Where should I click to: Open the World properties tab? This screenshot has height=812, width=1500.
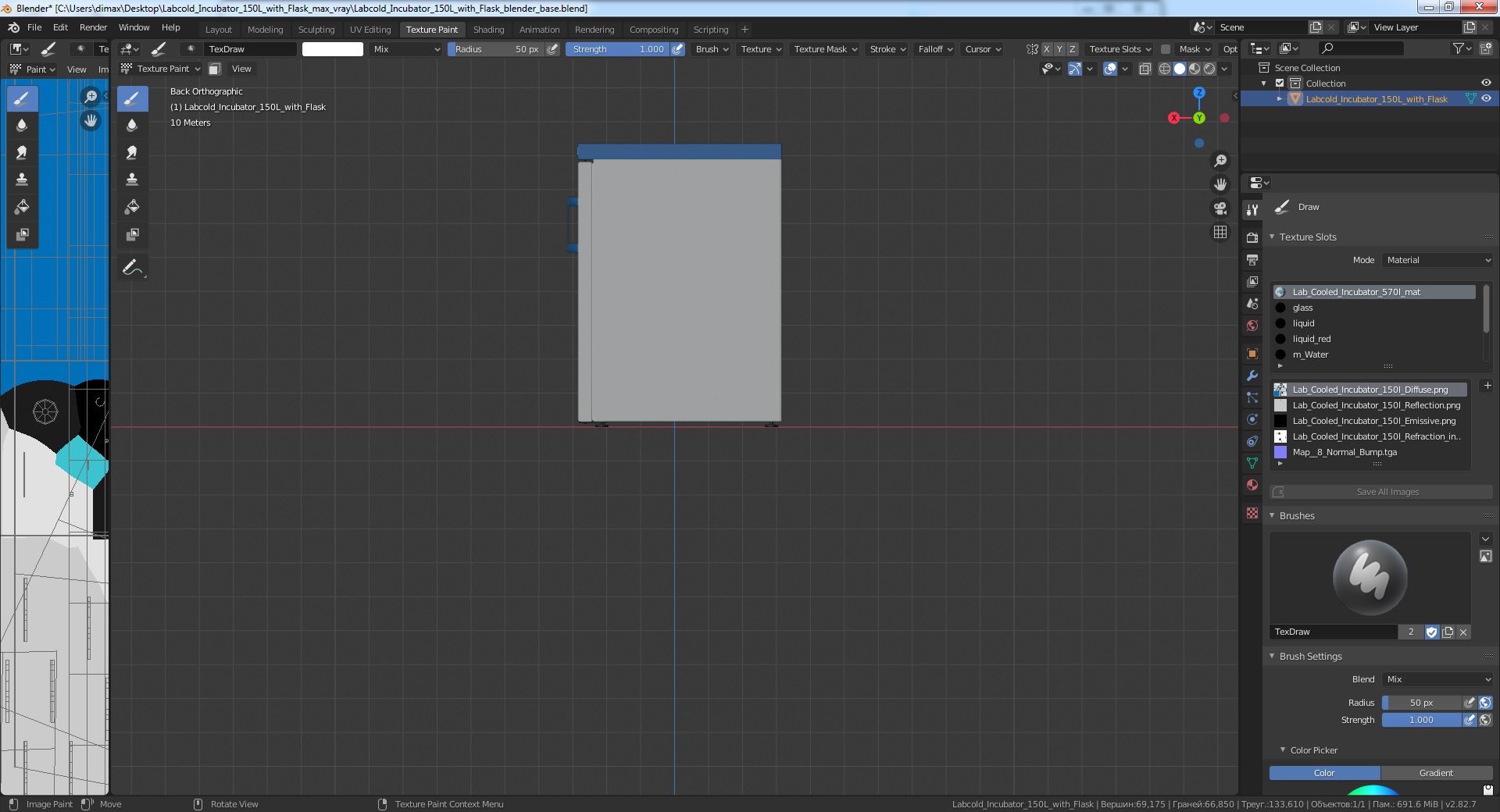coord(1252,326)
